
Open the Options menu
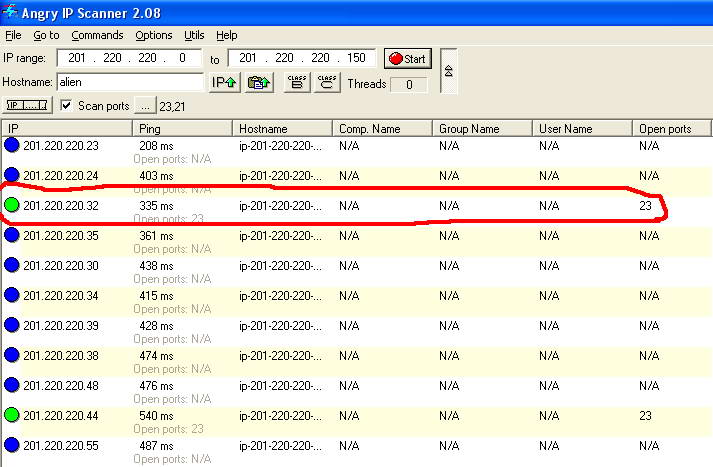[154, 35]
